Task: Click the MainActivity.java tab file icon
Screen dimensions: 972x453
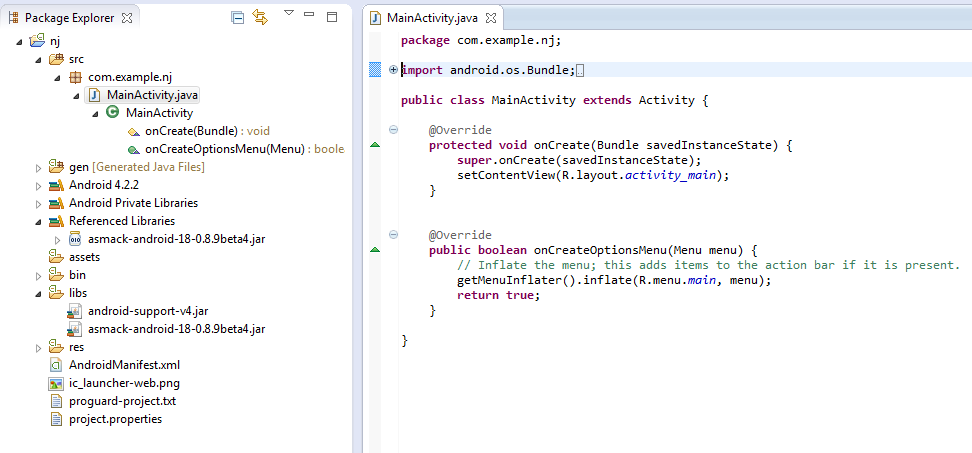Action: (x=375, y=18)
